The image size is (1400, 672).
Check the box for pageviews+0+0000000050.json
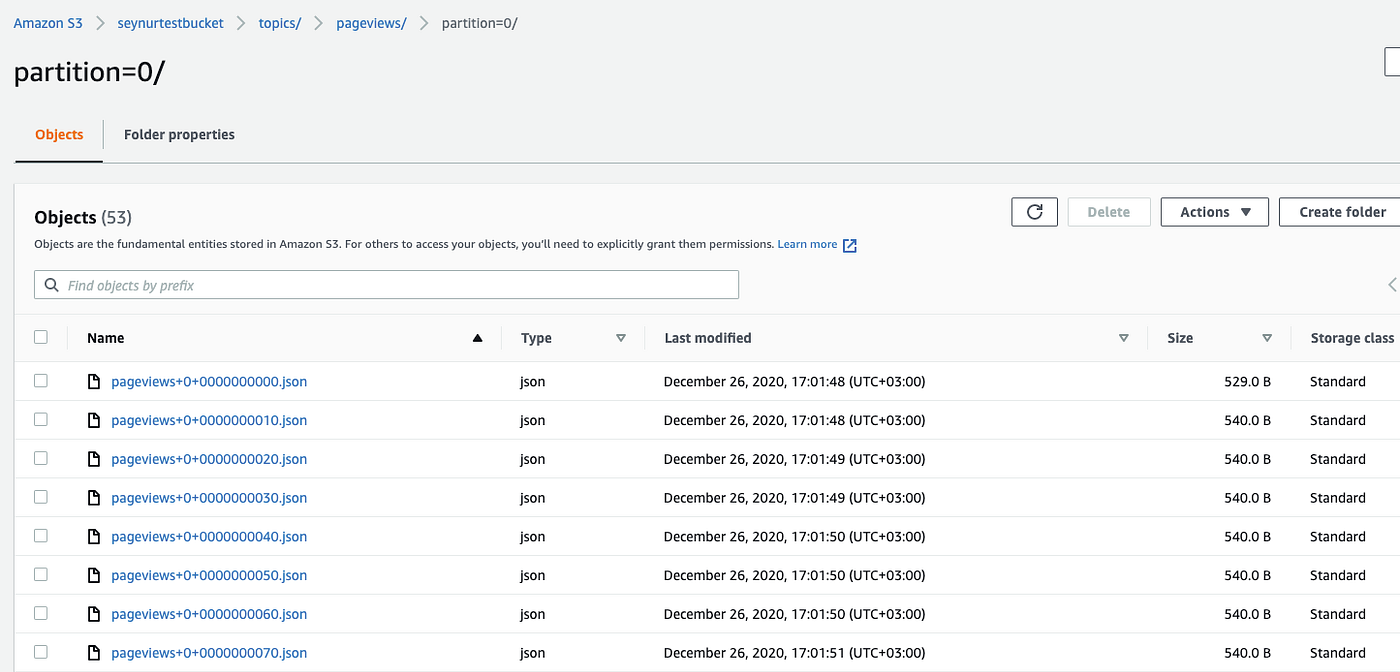point(41,574)
